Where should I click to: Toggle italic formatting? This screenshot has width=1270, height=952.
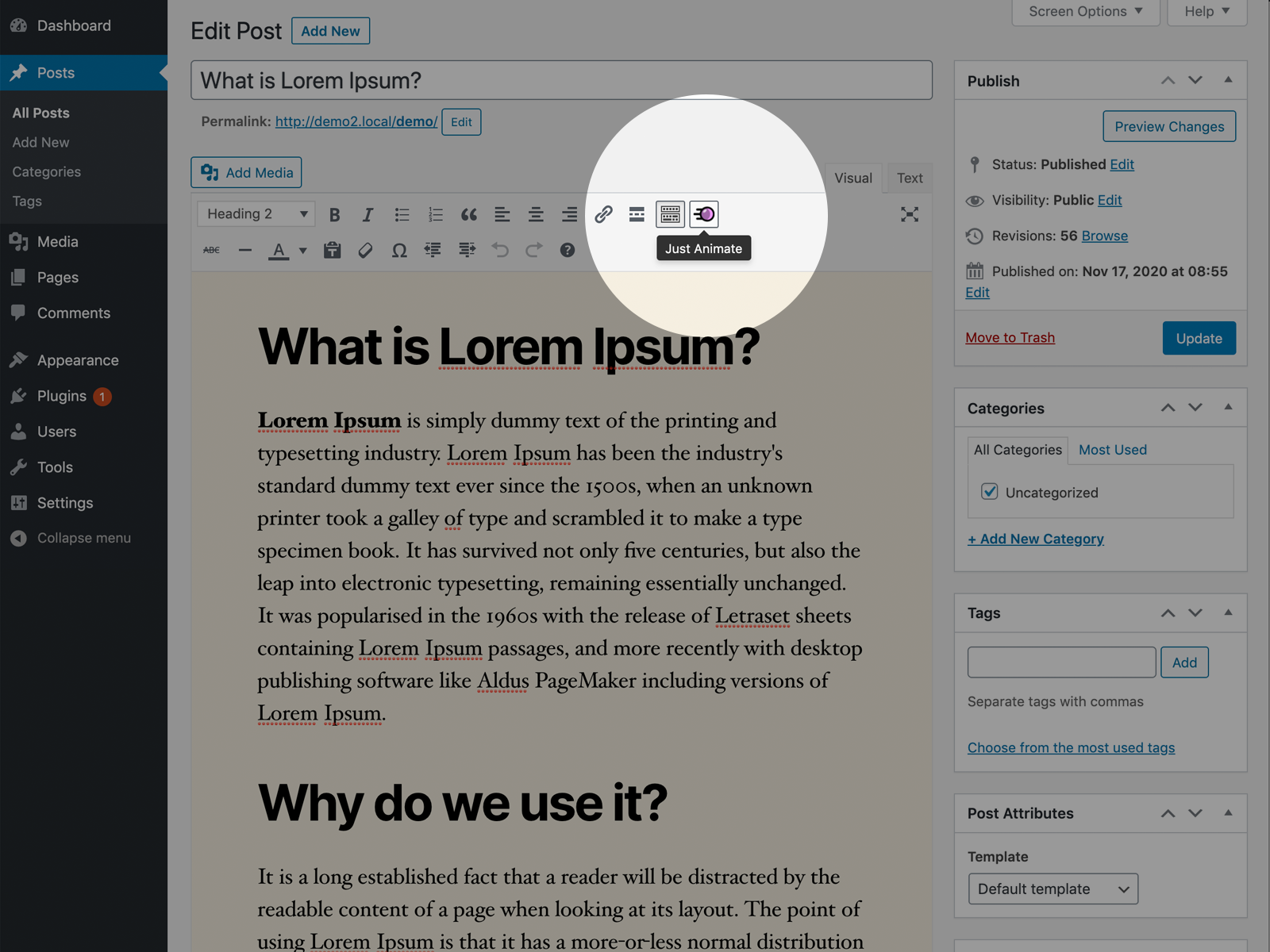(368, 214)
